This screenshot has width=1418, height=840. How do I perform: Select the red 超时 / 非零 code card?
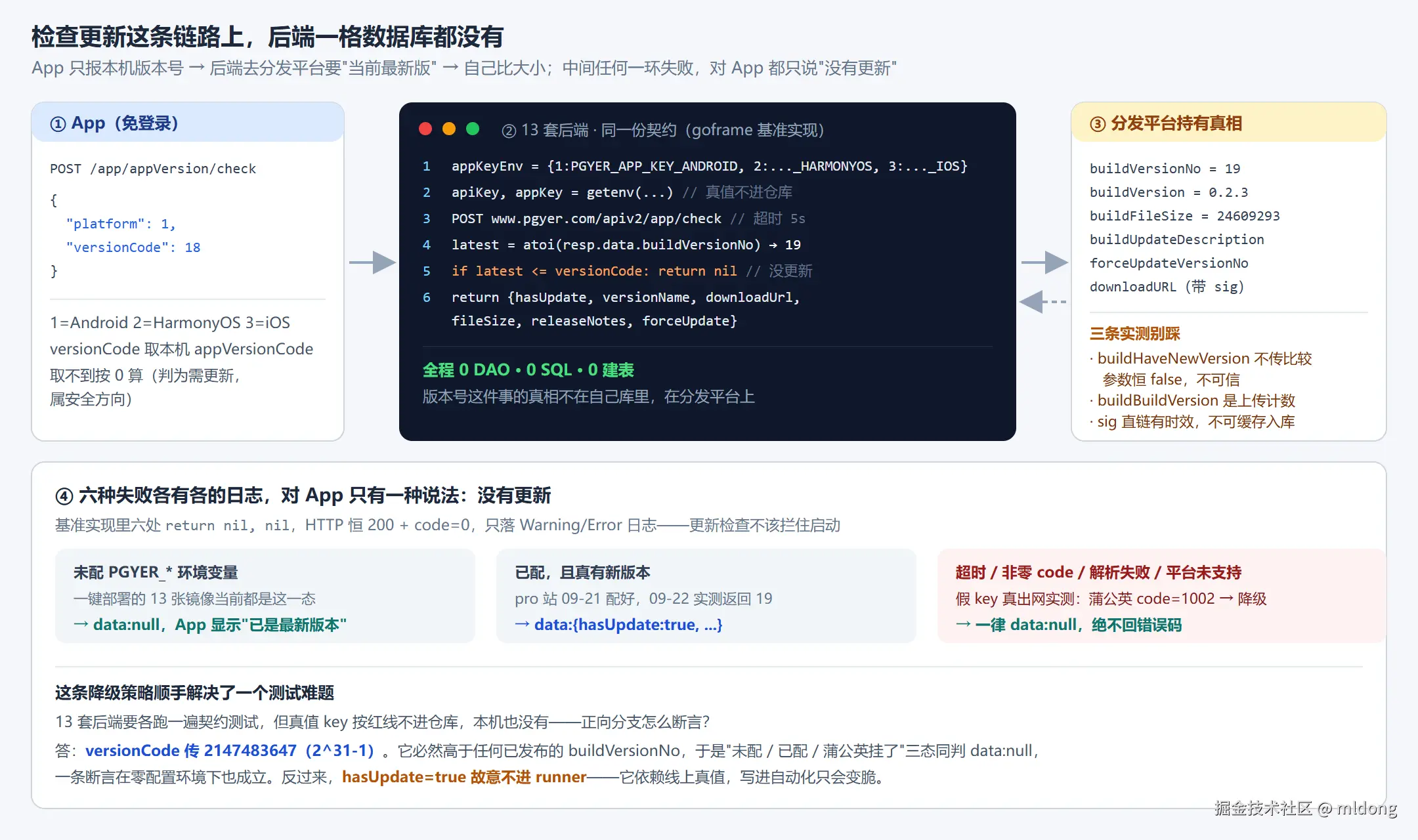[1161, 596]
